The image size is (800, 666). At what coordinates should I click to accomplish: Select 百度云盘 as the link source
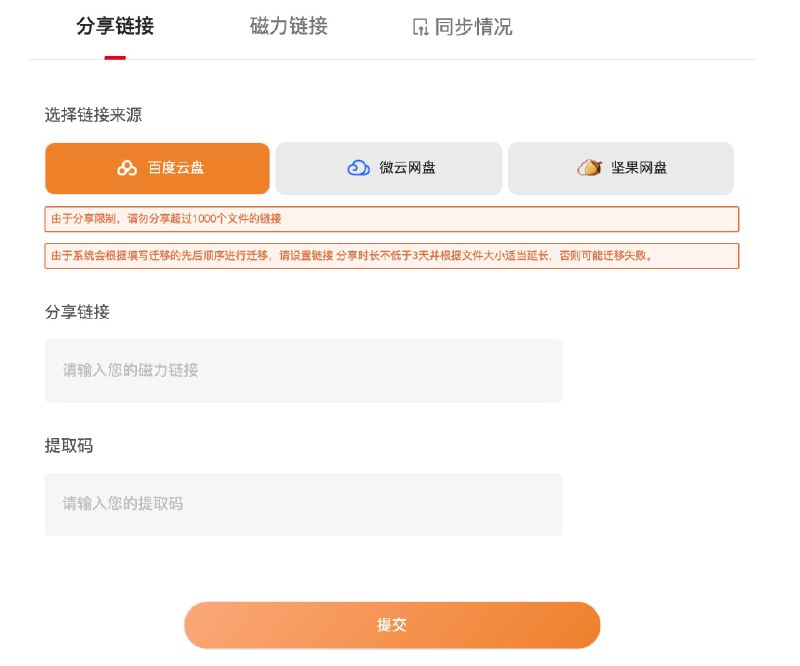pyautogui.click(x=156, y=168)
